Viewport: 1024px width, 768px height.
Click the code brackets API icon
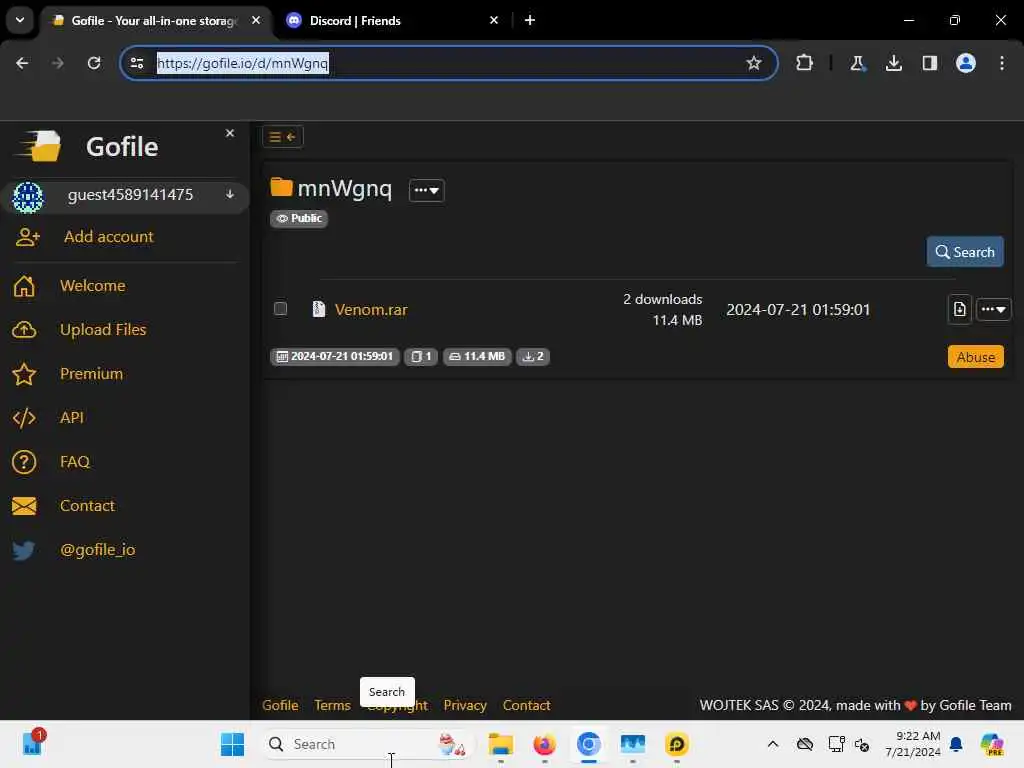24,418
